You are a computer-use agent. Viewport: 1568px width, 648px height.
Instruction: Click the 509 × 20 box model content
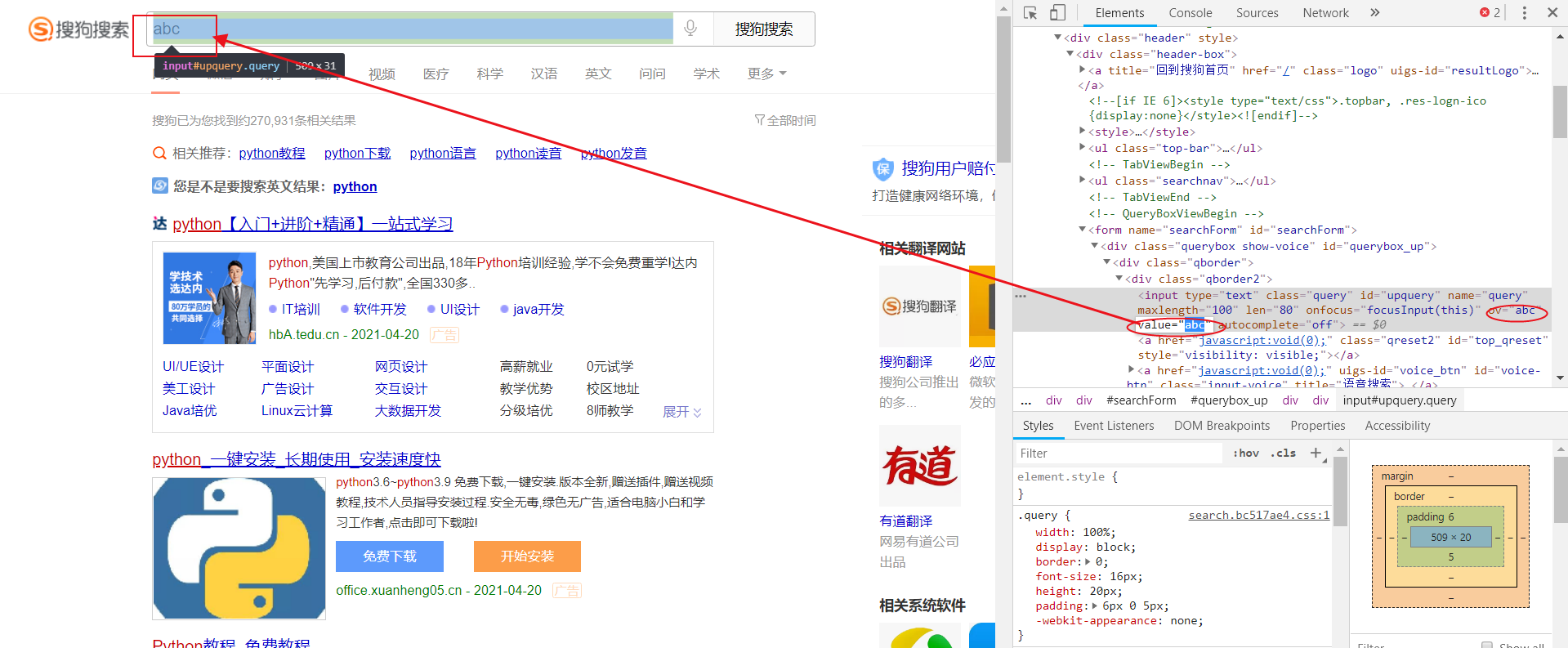click(x=1450, y=537)
